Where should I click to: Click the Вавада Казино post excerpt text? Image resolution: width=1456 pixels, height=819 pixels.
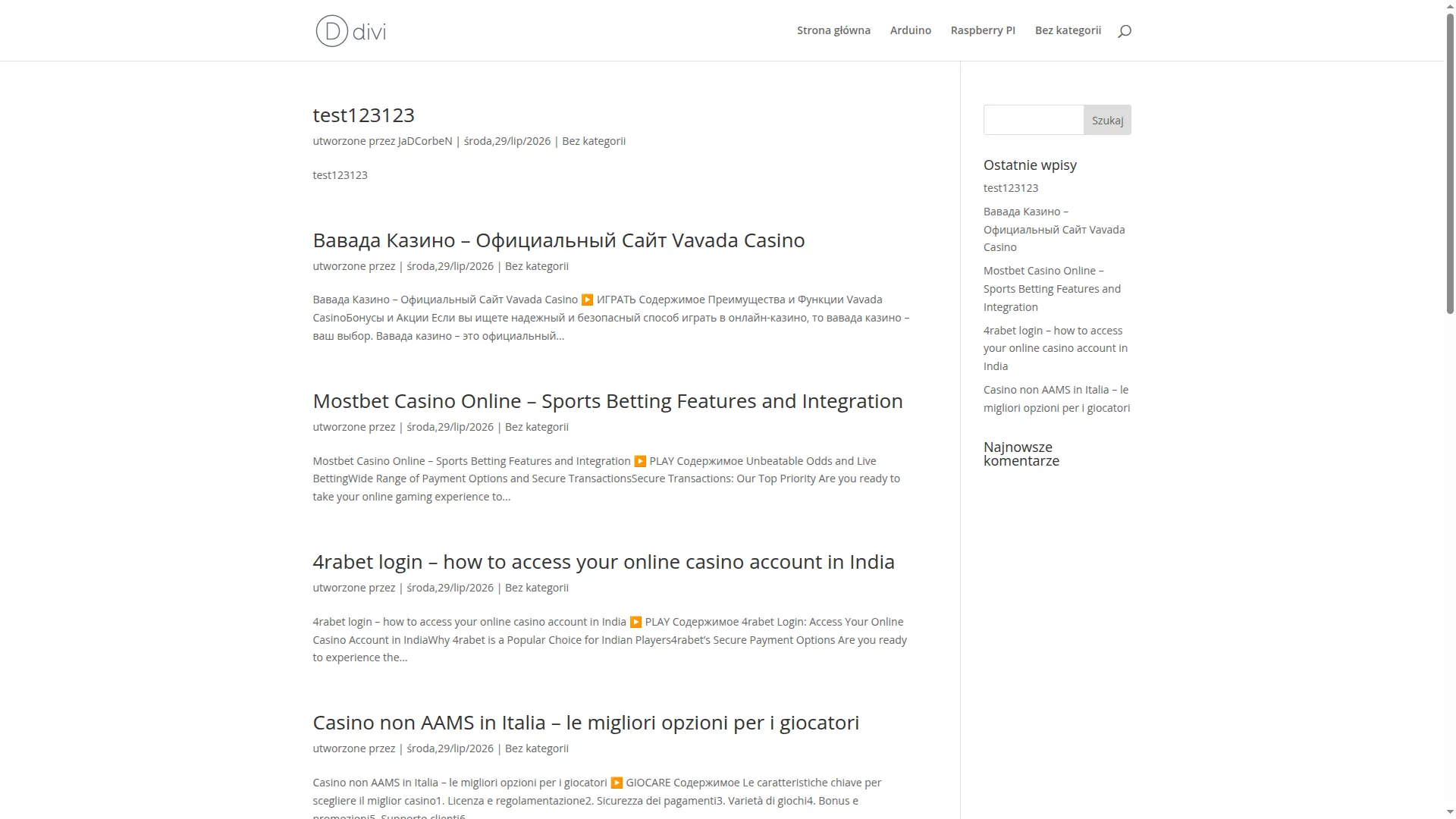[x=611, y=318]
